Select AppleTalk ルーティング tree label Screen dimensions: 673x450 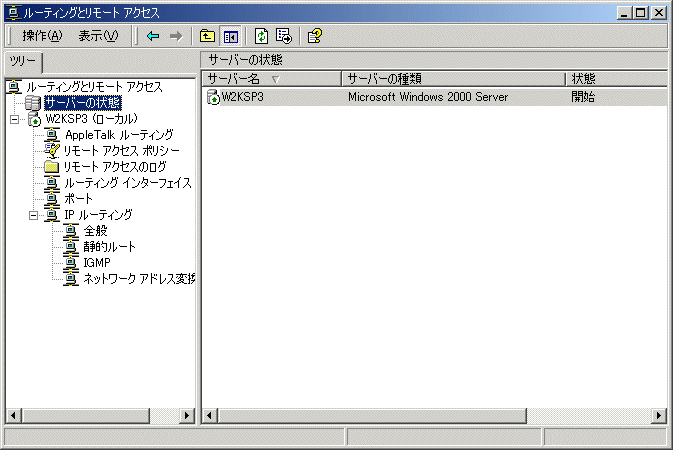[119, 135]
